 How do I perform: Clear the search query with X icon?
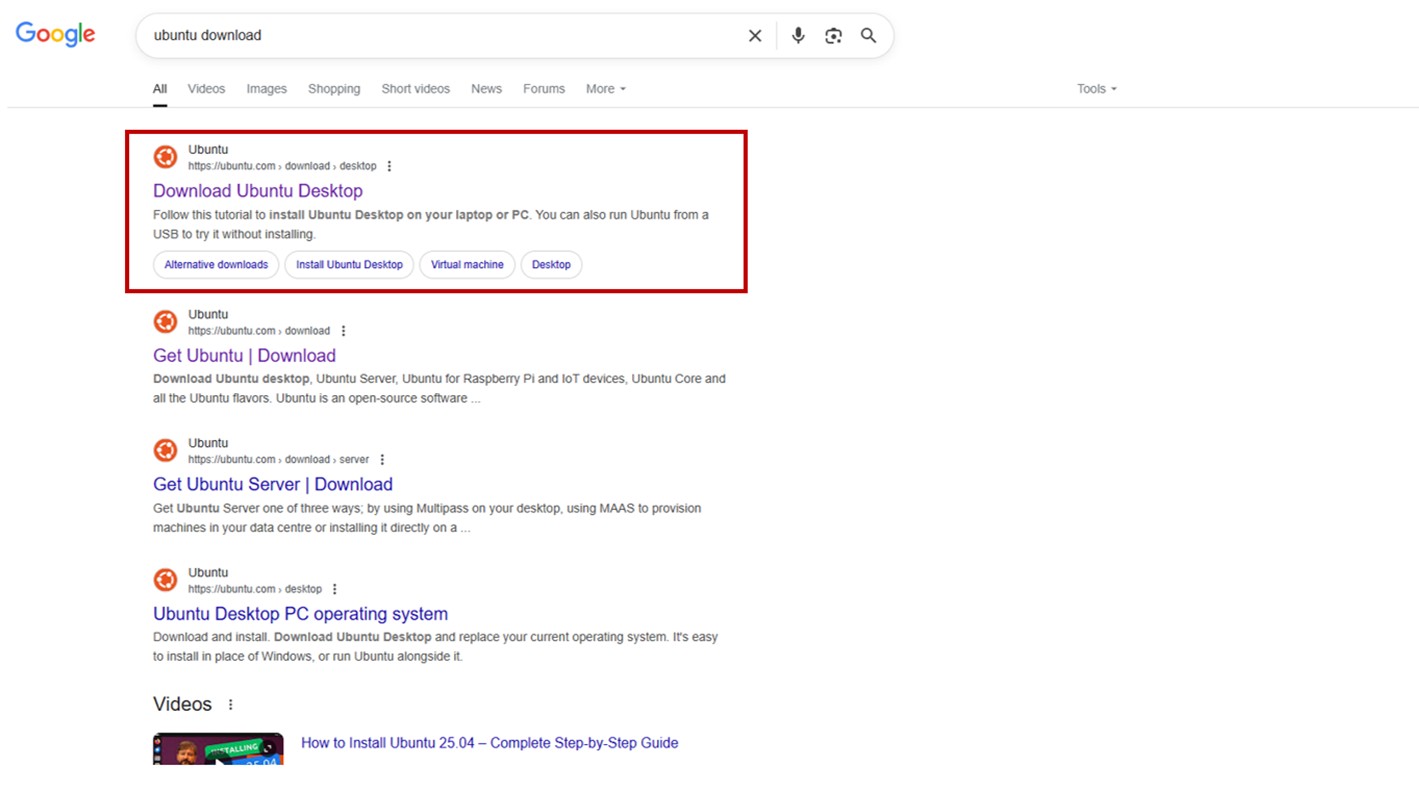755,36
